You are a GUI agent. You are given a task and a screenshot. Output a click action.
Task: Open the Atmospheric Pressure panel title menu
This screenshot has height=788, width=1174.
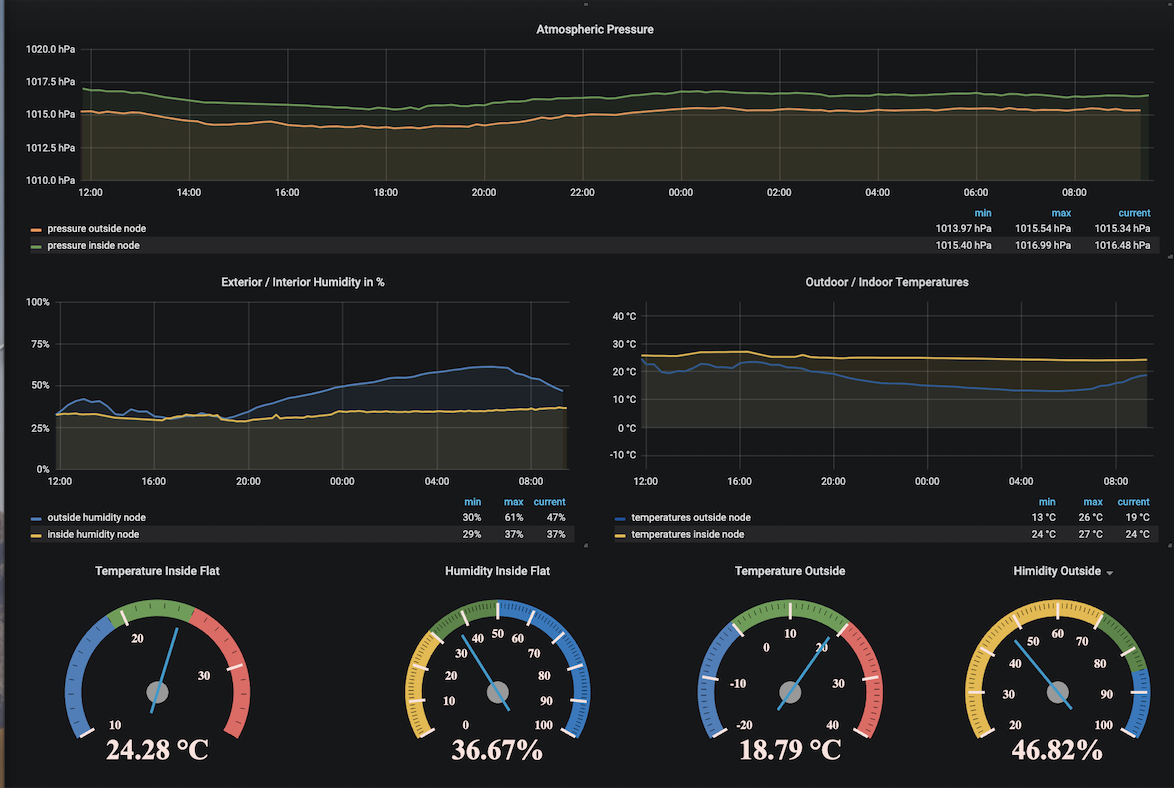click(x=594, y=29)
